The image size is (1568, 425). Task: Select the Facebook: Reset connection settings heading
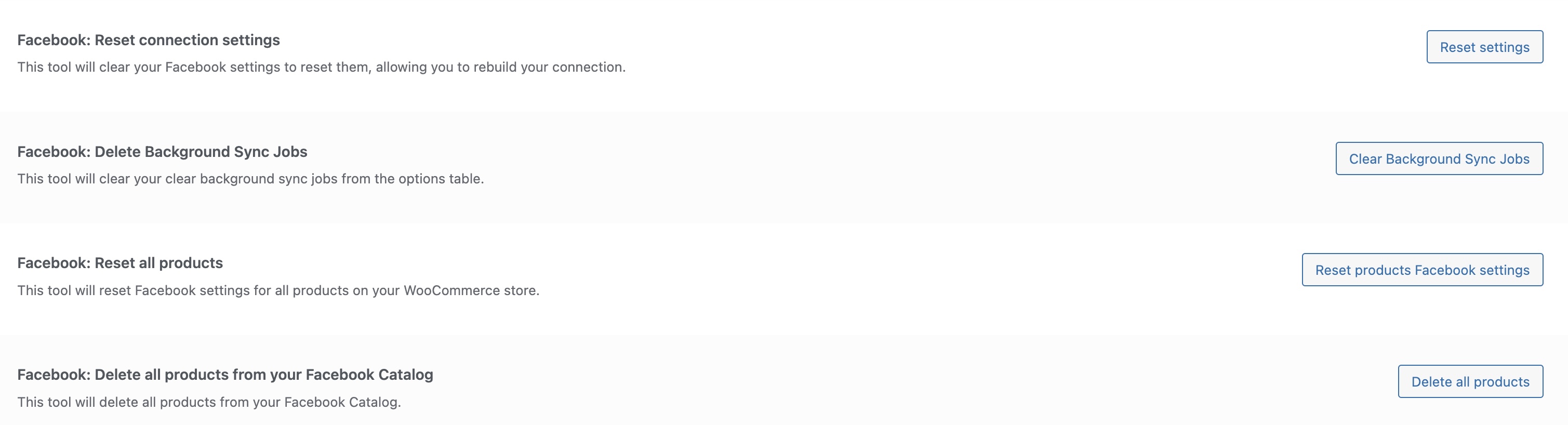[x=149, y=40]
